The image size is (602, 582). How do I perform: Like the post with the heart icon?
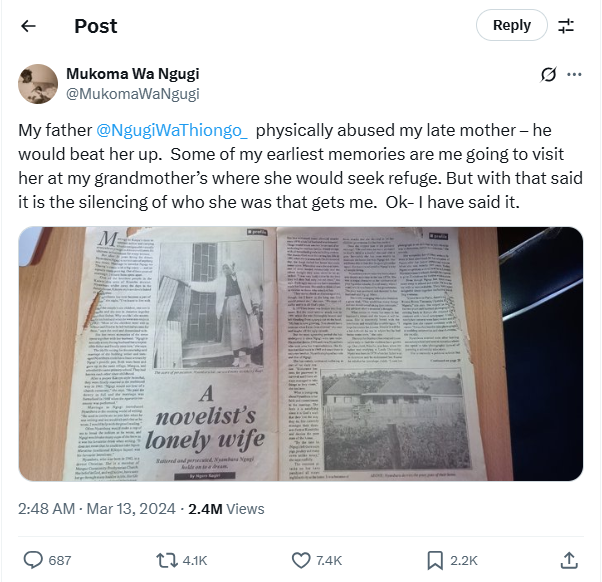pyautogui.click(x=301, y=559)
